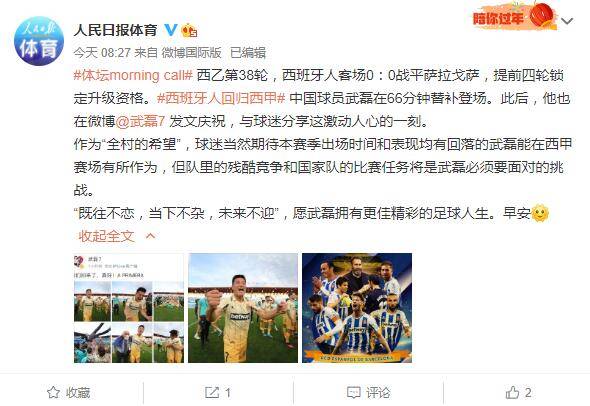Click the membership crown badge icon
Screen dimensions: 590x406
coord(189,30)
